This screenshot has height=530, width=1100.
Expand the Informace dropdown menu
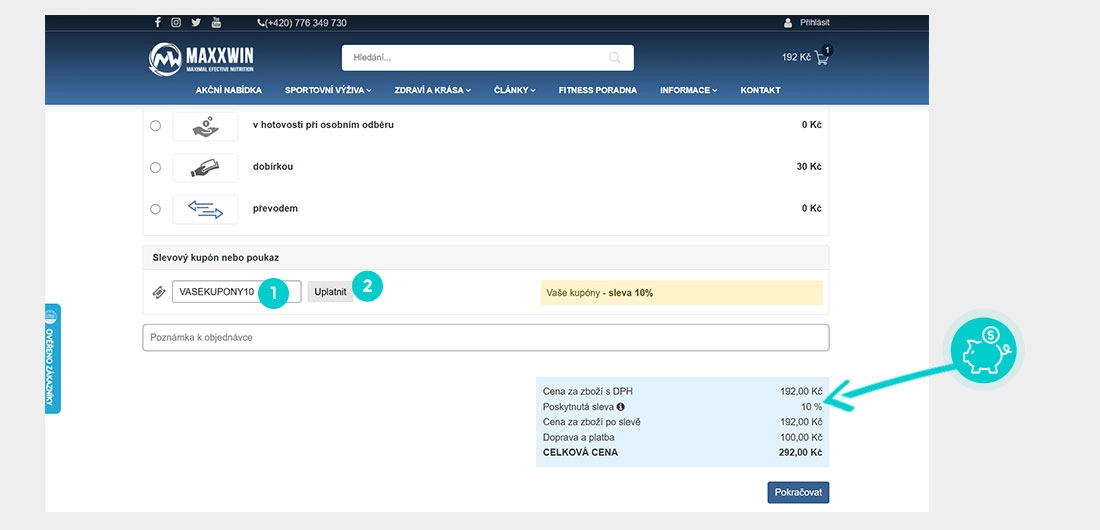point(688,90)
